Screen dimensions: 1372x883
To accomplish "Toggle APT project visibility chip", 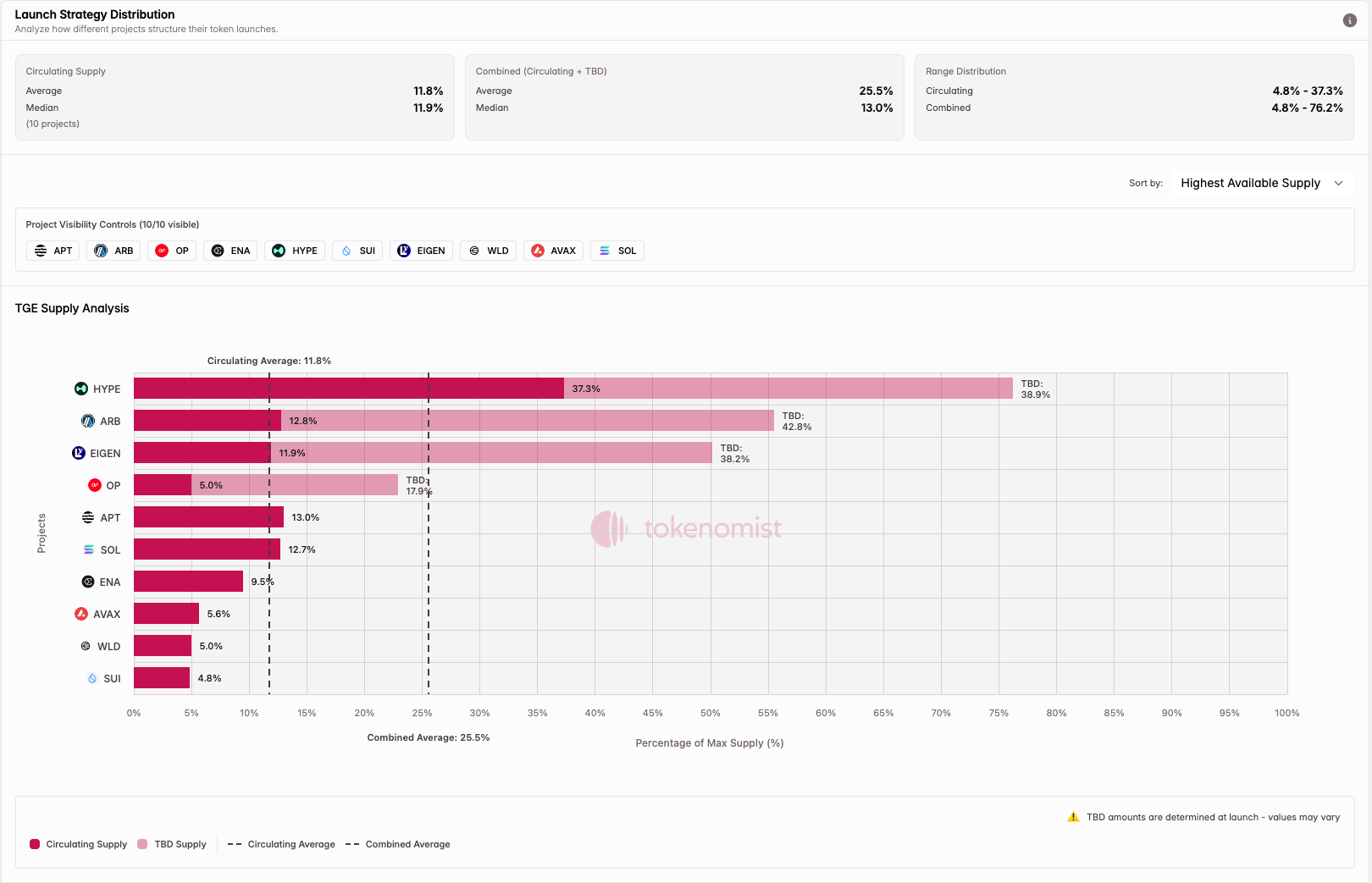I will [x=53, y=251].
